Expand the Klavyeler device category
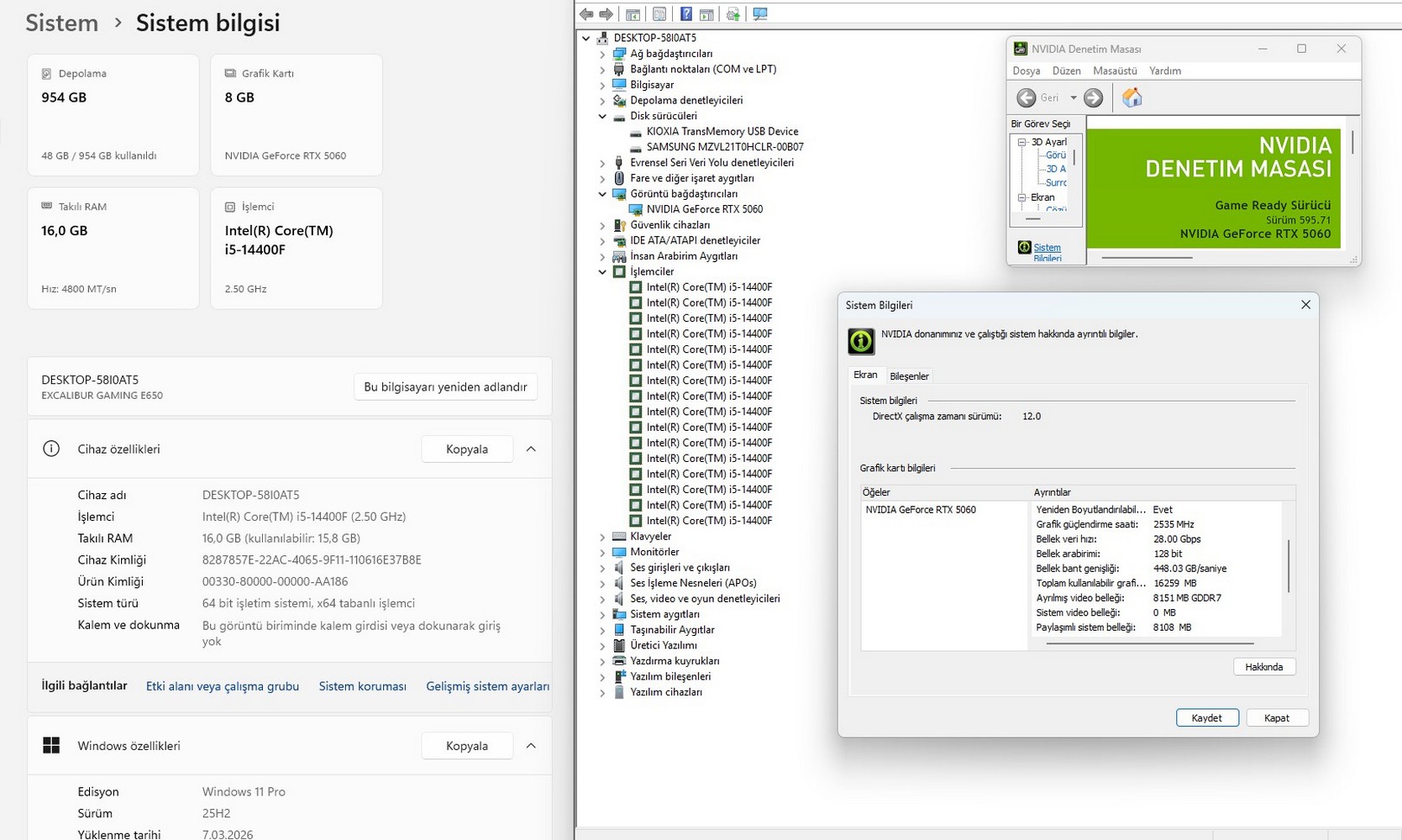 pos(602,537)
